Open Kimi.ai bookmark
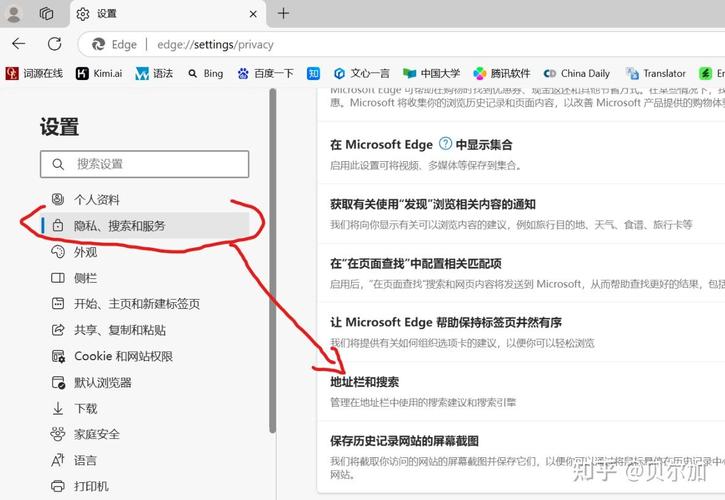 coord(99,73)
